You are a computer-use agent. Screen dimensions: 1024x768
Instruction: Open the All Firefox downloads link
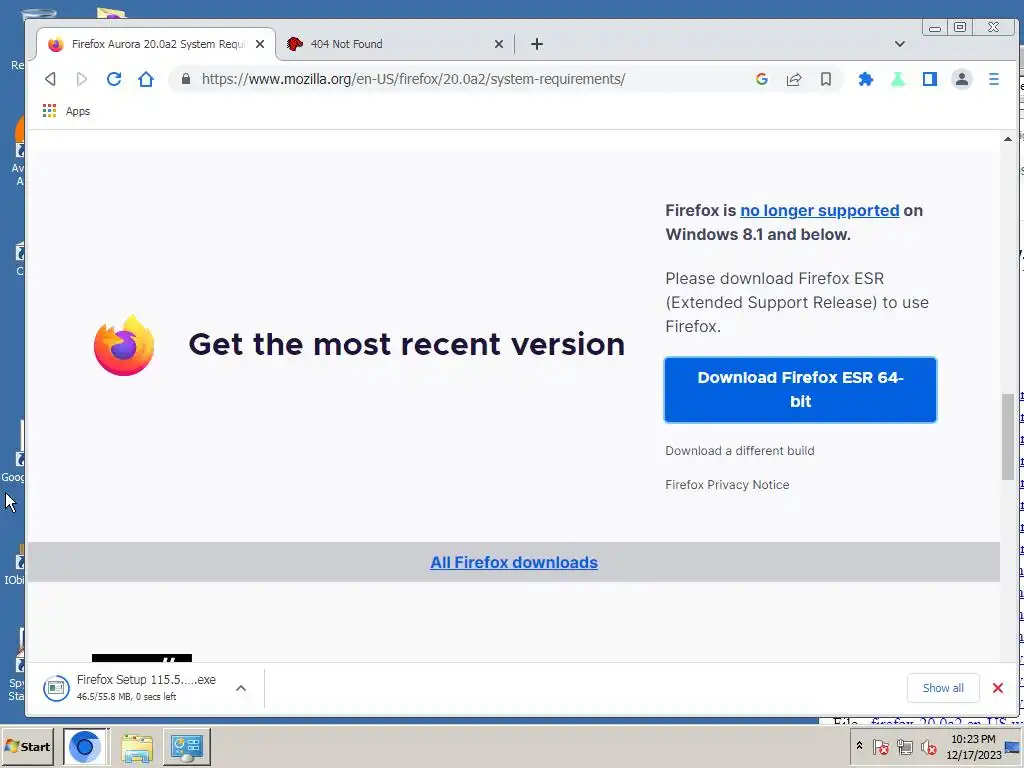coord(514,562)
